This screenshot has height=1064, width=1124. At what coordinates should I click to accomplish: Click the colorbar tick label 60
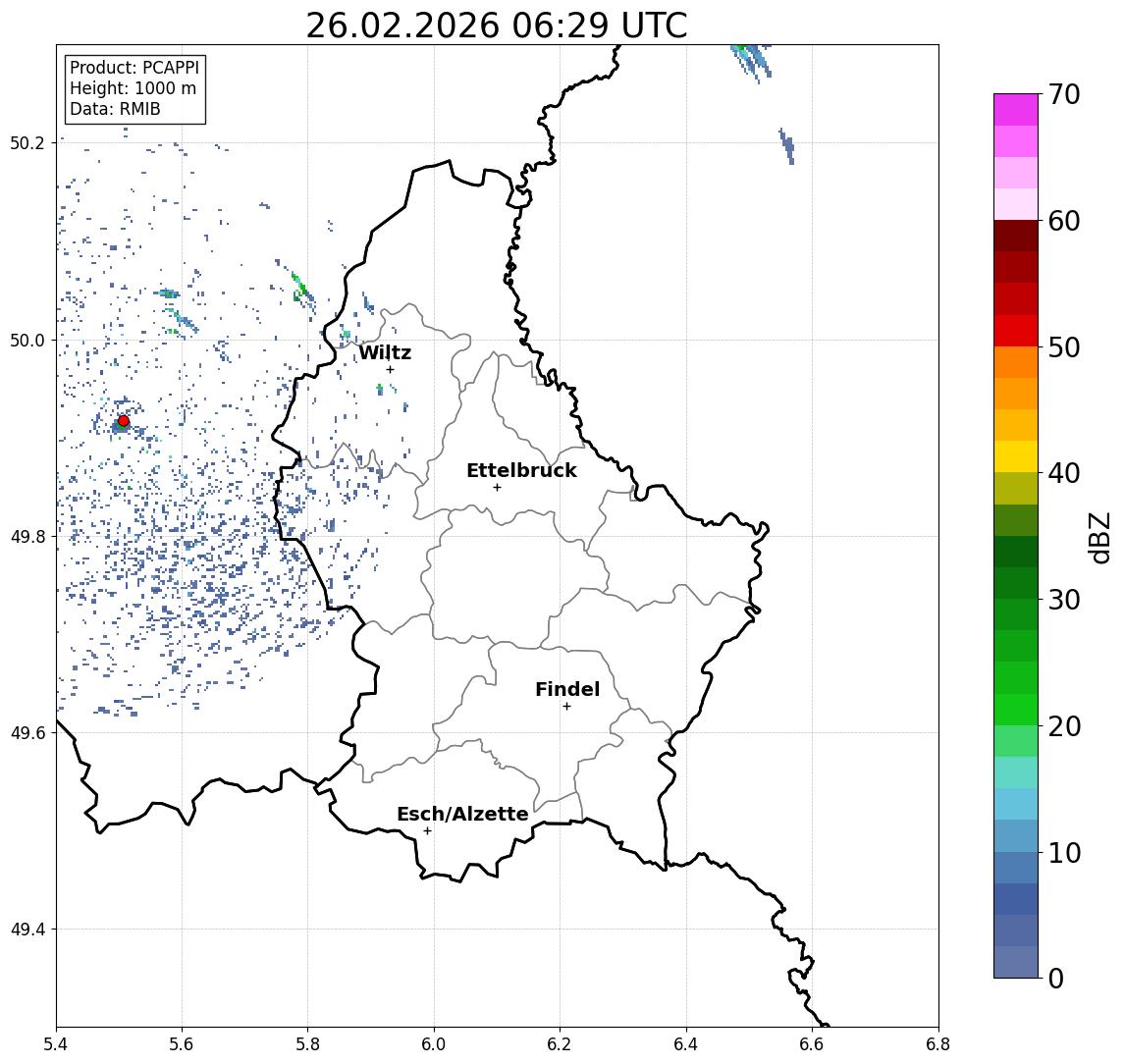(1064, 221)
